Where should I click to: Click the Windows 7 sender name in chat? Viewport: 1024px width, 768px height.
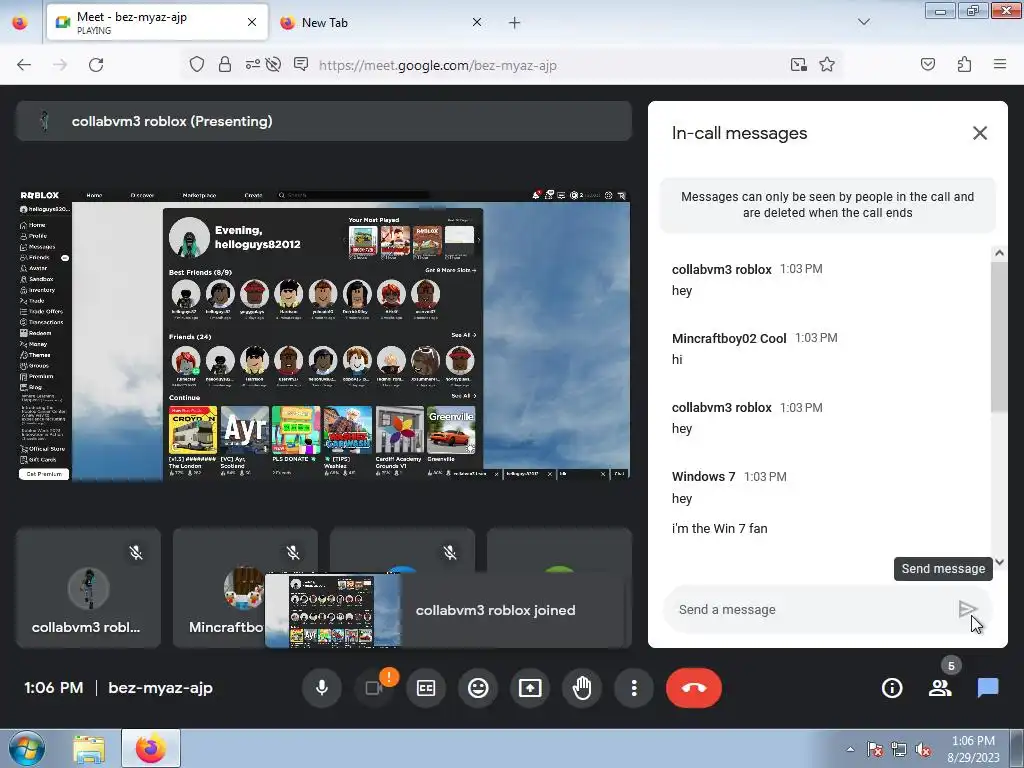(703, 476)
